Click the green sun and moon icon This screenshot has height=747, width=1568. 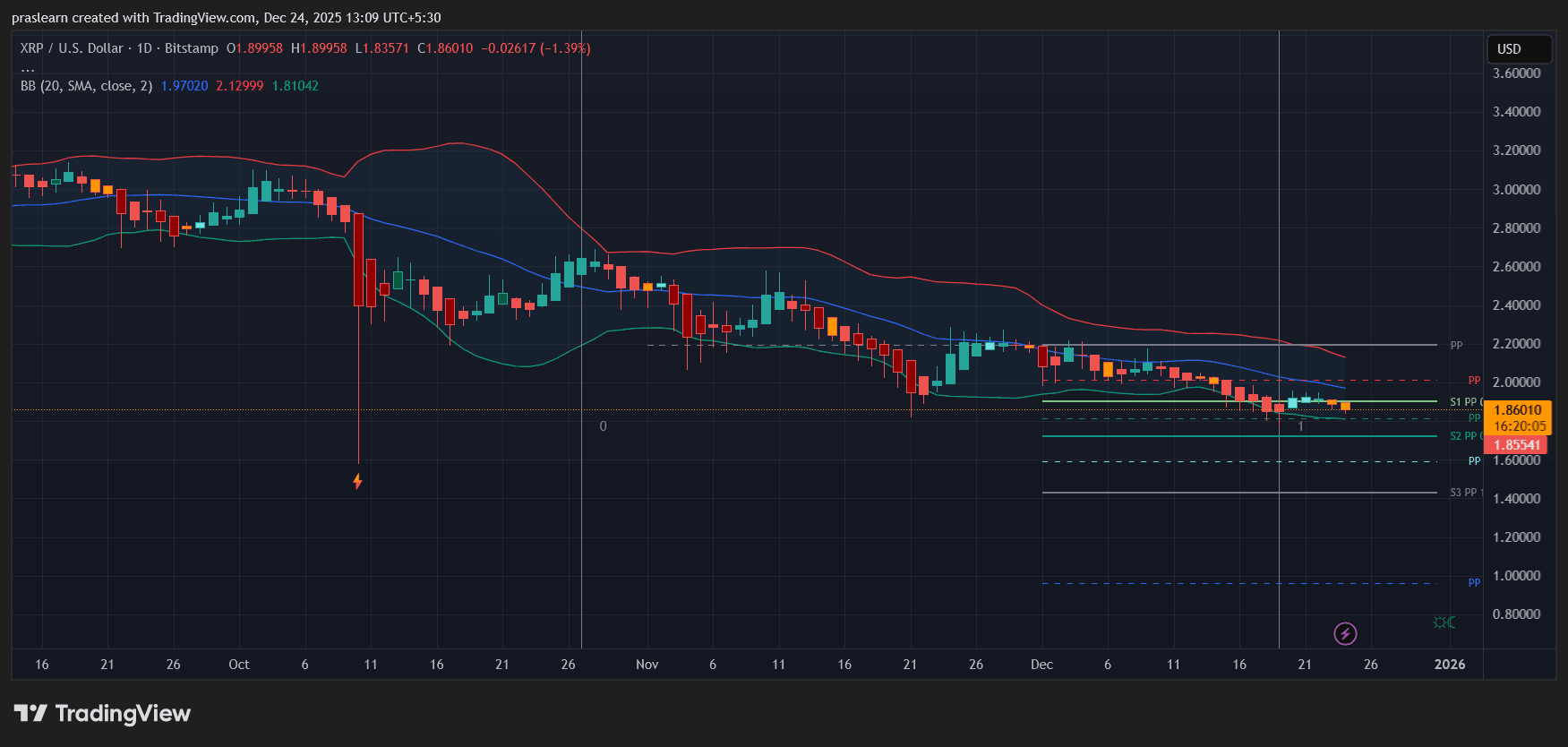1444,622
